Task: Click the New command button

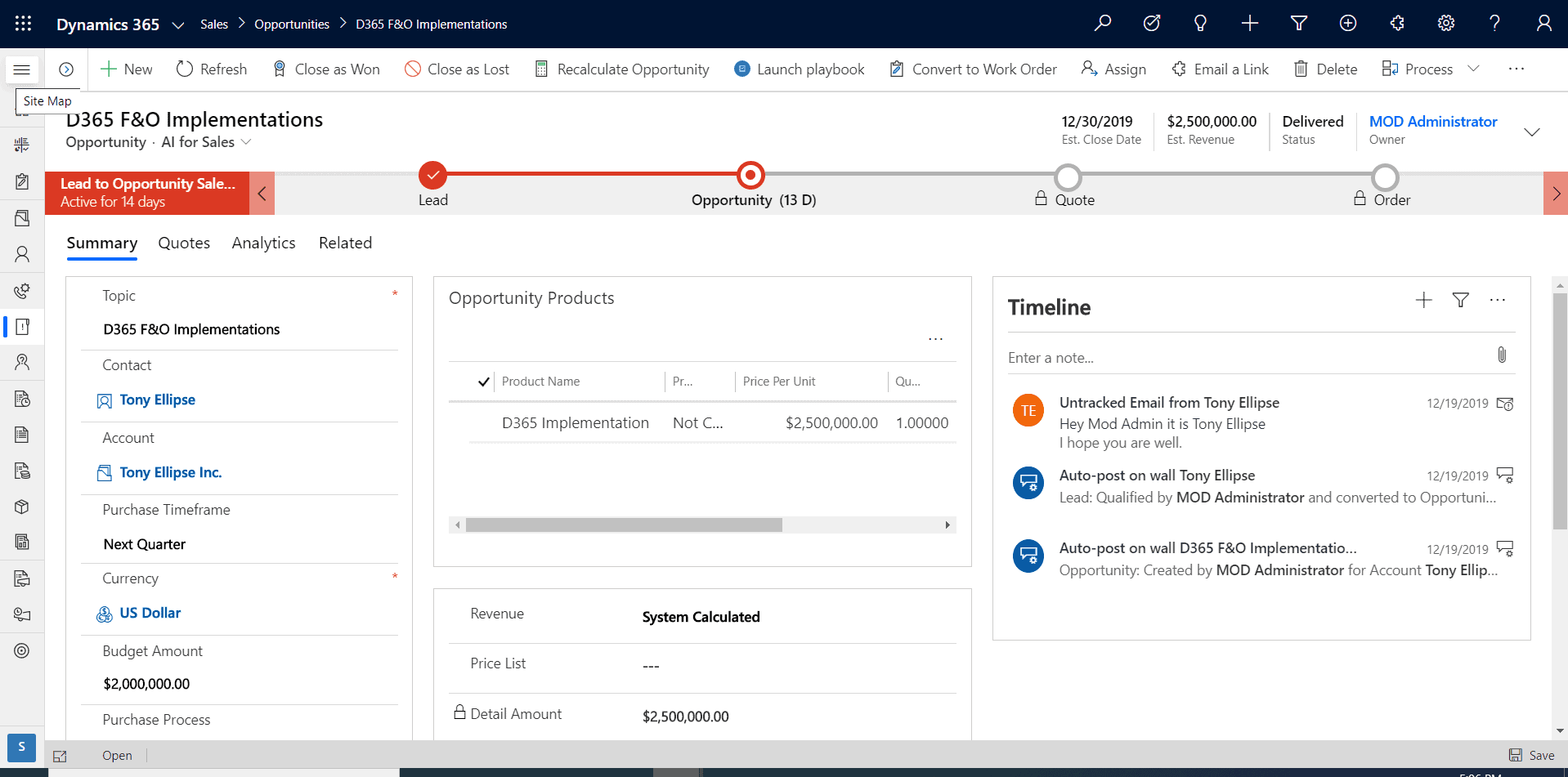Action: point(127,69)
